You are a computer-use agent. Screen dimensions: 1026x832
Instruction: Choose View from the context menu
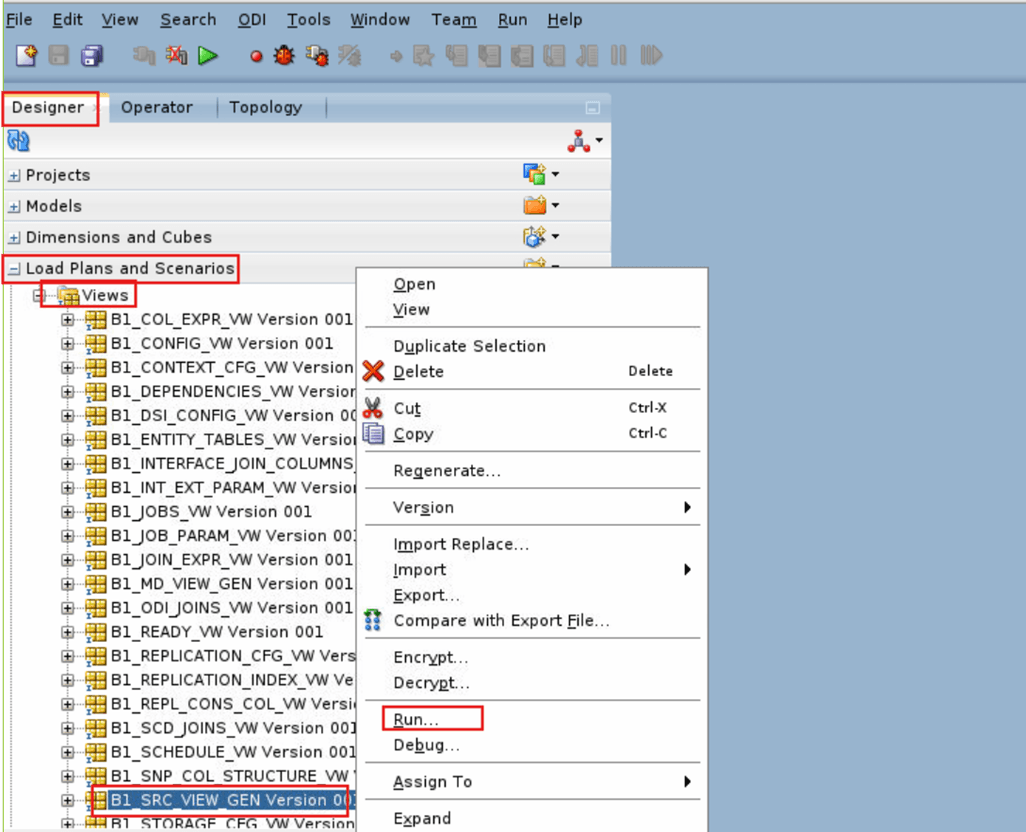point(411,309)
